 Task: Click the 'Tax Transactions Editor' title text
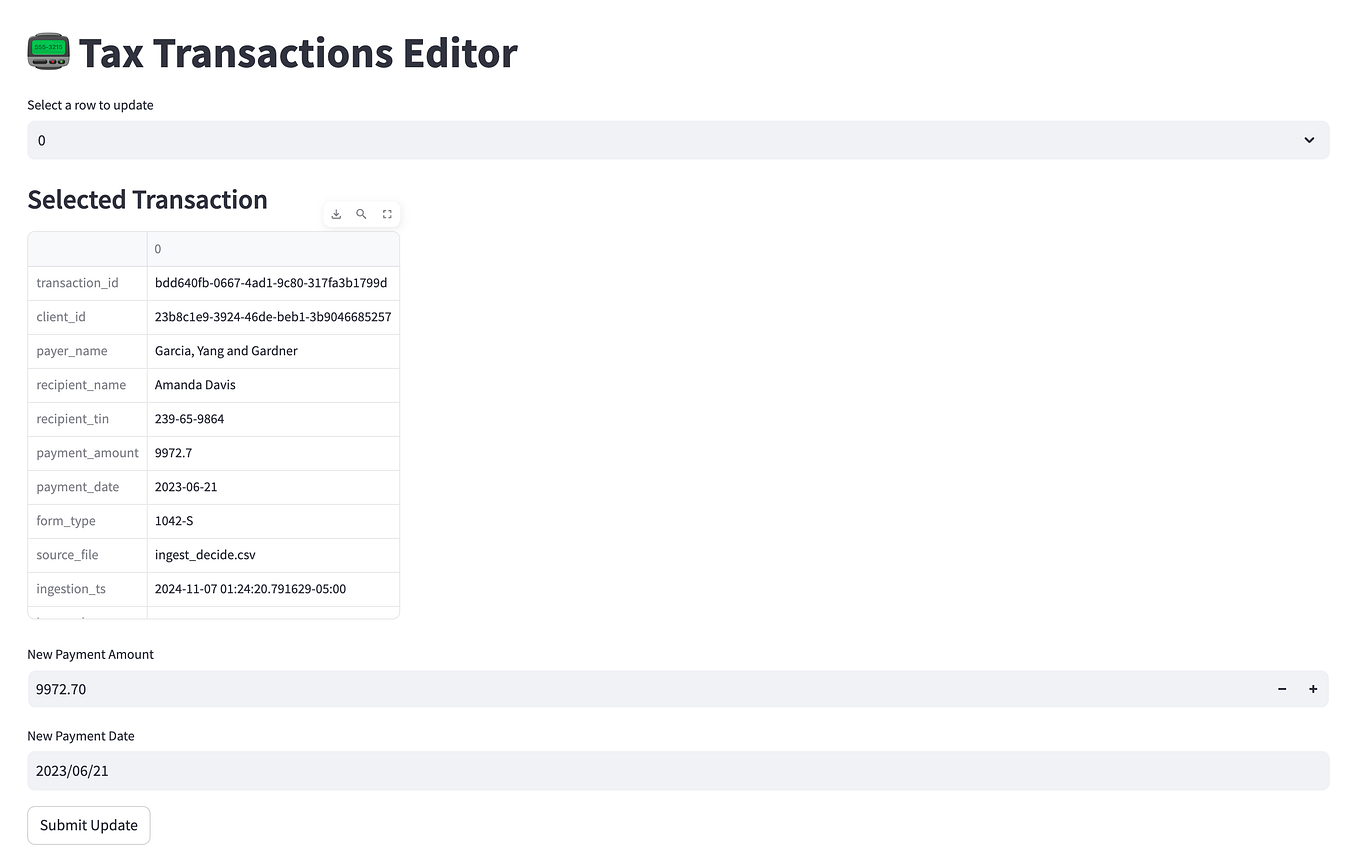coord(299,53)
